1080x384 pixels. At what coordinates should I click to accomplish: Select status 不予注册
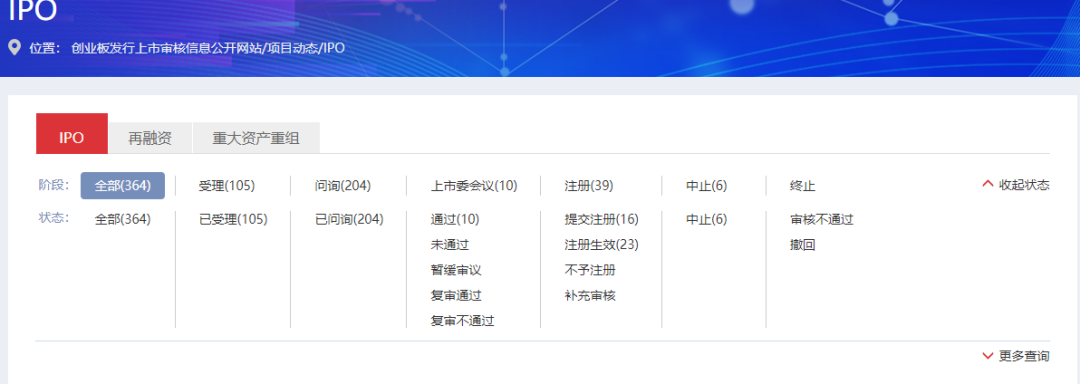click(590, 270)
